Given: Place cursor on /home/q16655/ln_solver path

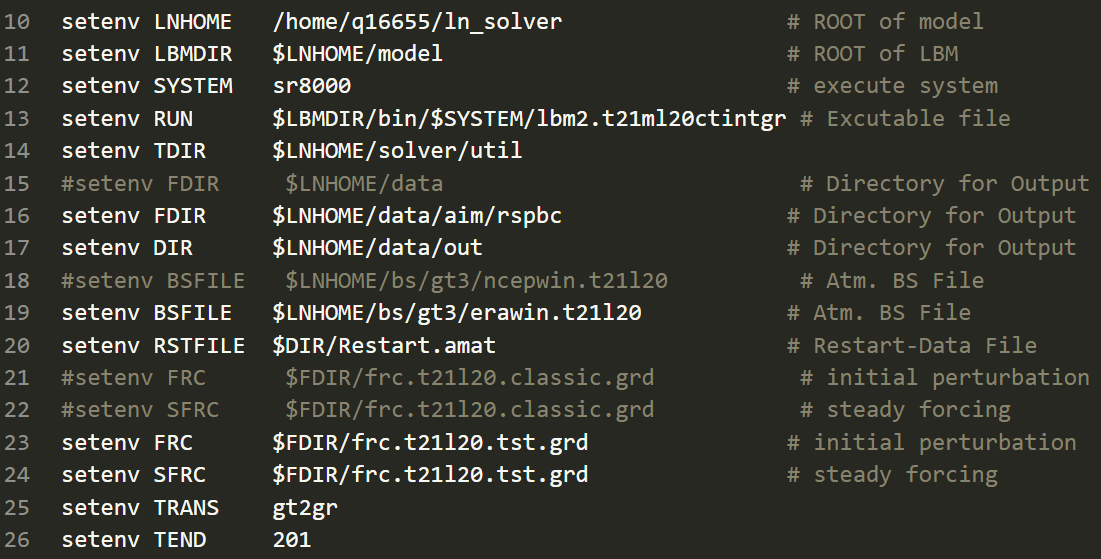Looking at the screenshot, I should (x=417, y=22).
